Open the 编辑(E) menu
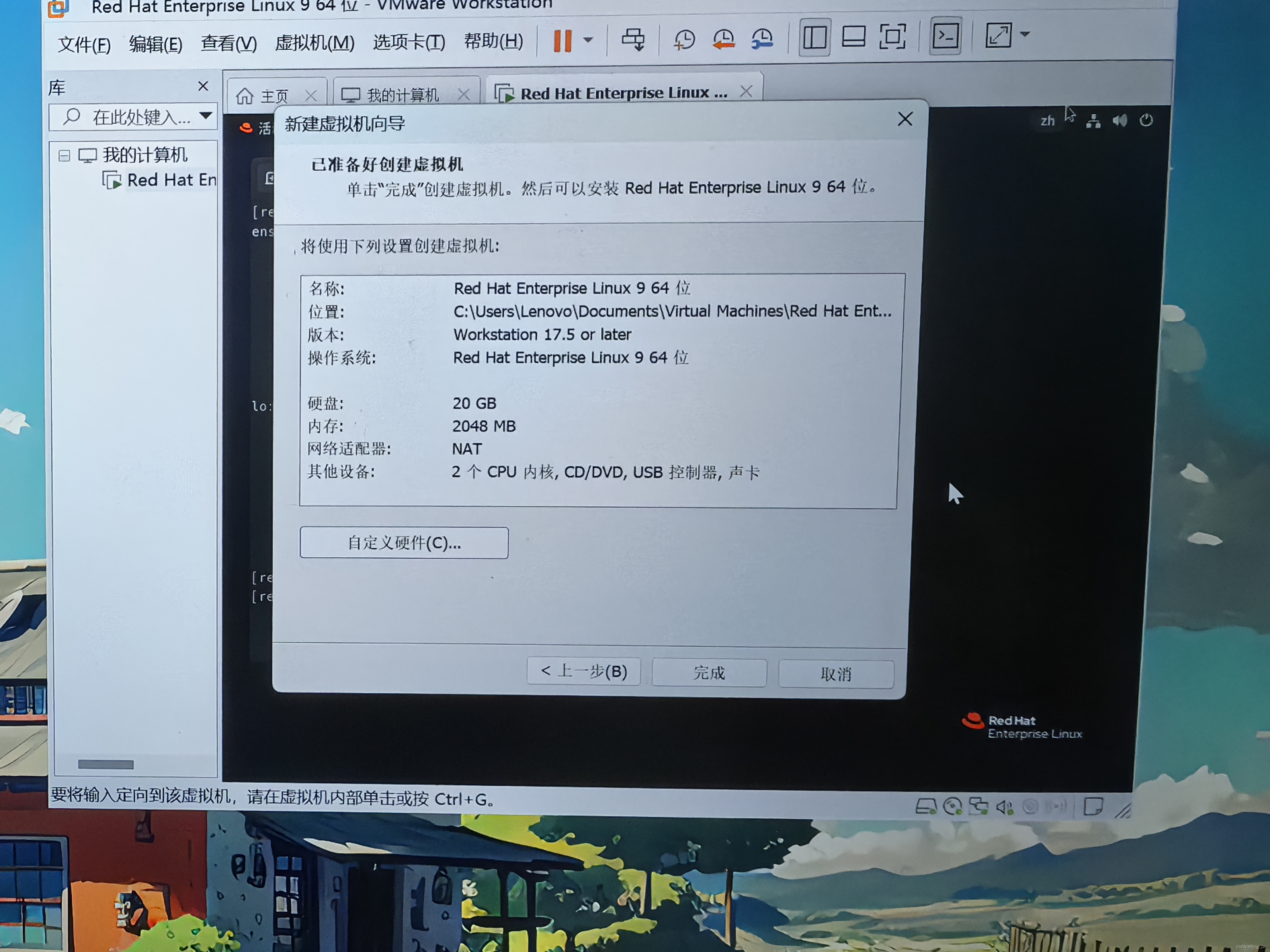The image size is (1270, 952). pos(156,44)
